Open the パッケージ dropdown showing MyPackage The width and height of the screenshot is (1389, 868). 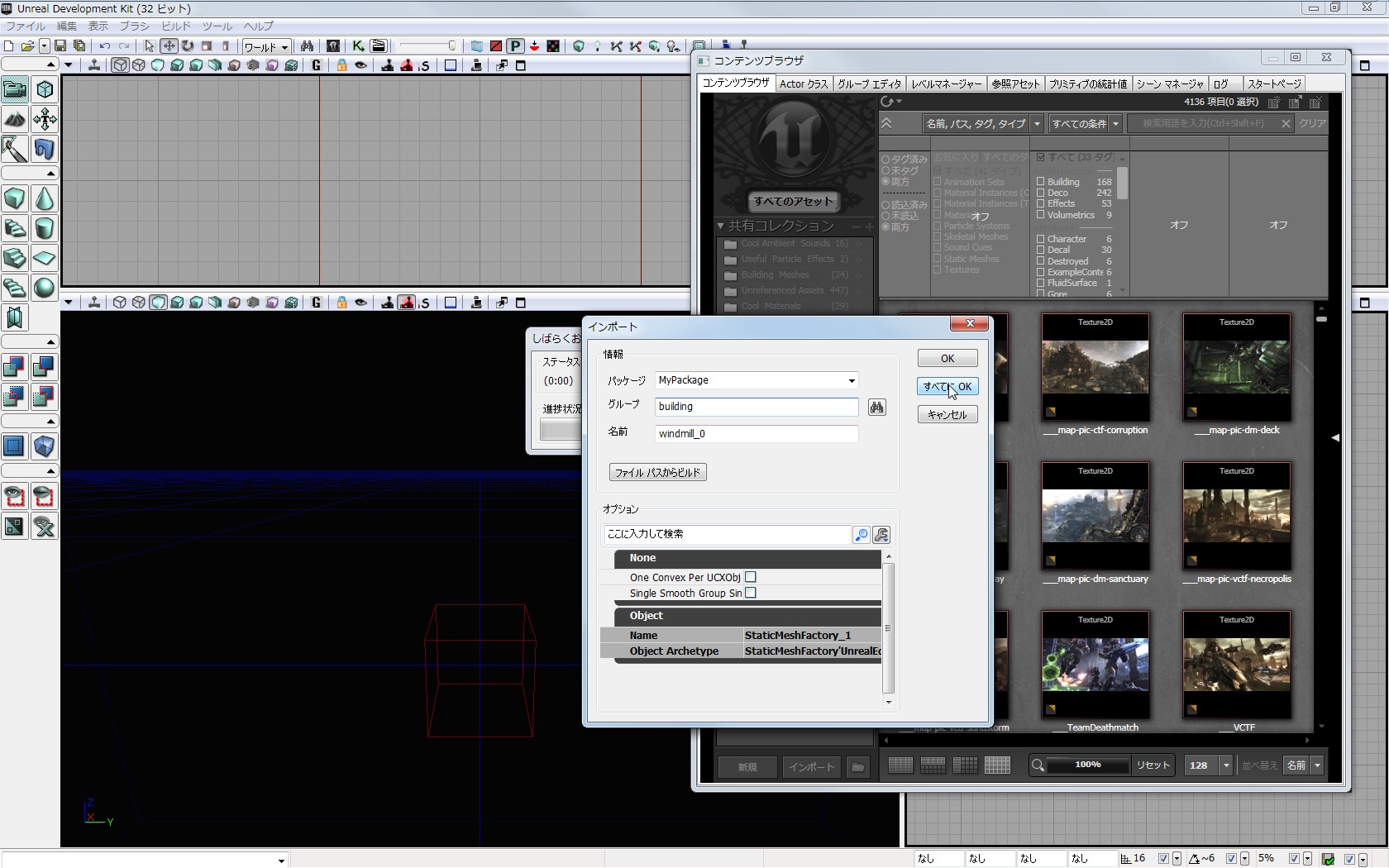click(851, 380)
